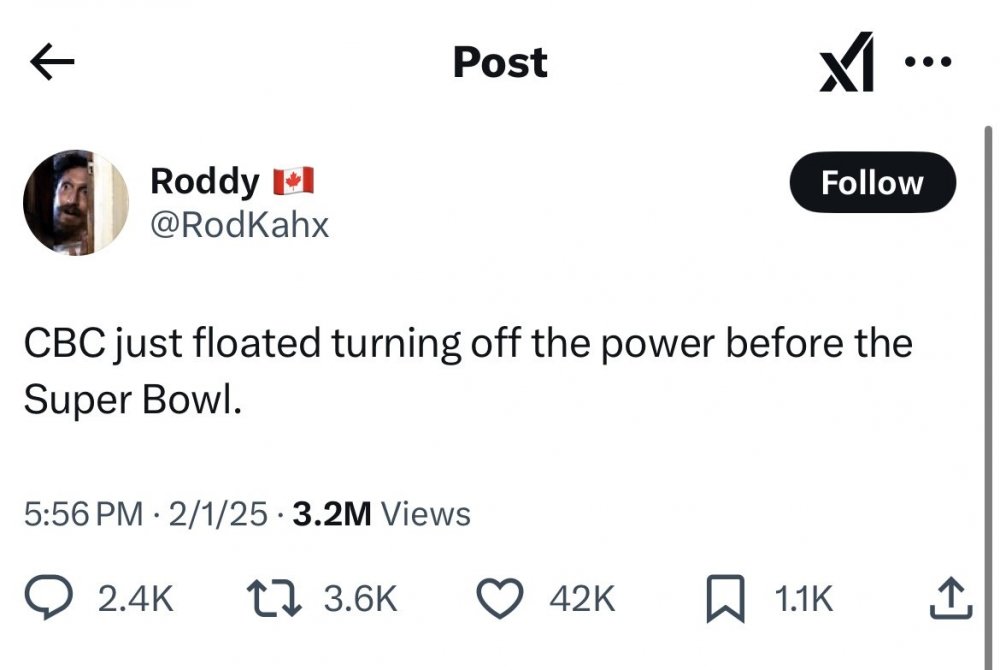
Task: Tap the share upload icon
Action: (x=950, y=598)
